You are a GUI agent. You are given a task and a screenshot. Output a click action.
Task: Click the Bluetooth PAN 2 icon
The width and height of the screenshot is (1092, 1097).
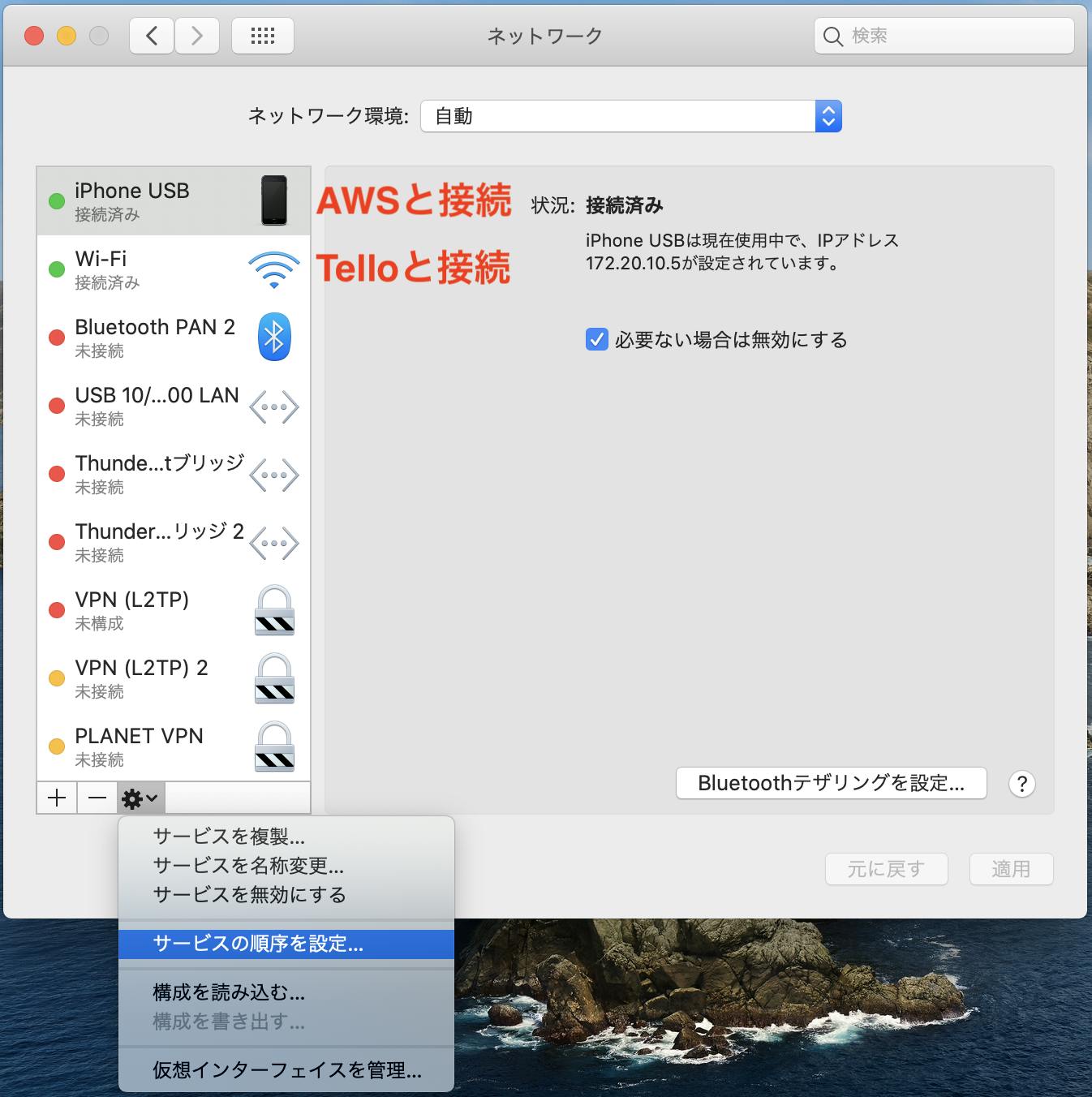coord(274,337)
